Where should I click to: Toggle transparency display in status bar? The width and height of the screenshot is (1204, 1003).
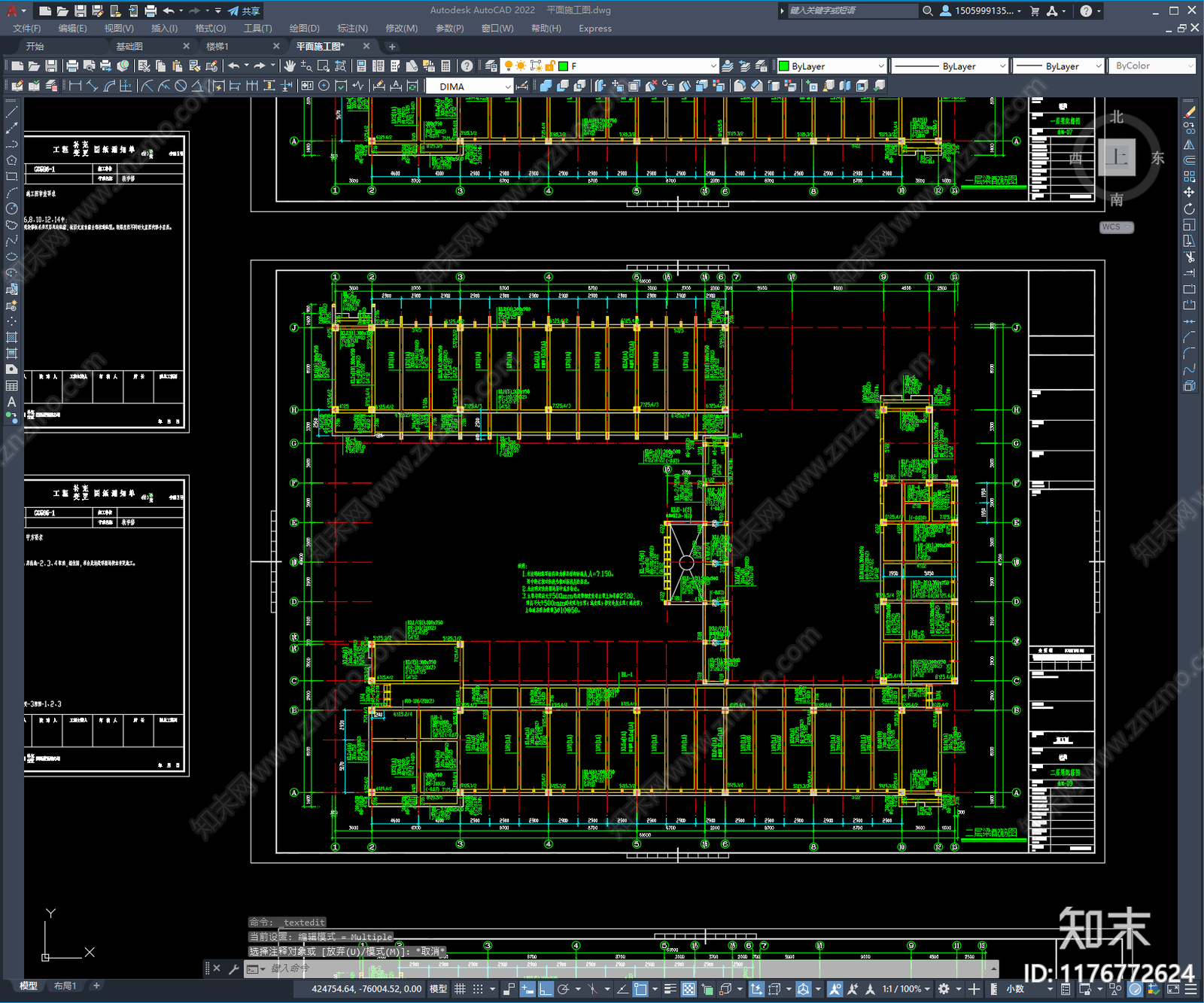click(x=688, y=989)
